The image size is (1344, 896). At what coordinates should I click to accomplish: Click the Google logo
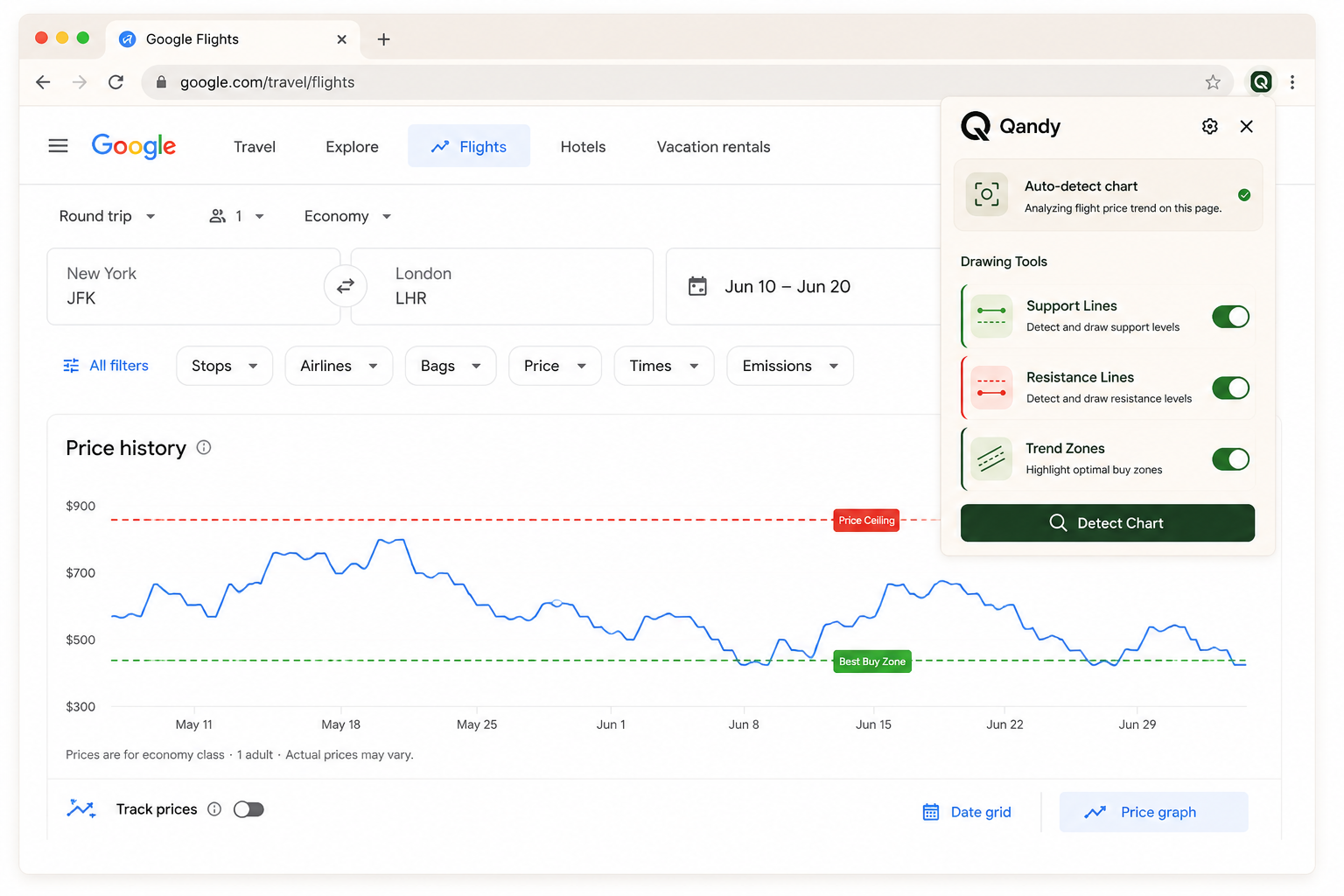point(134,146)
